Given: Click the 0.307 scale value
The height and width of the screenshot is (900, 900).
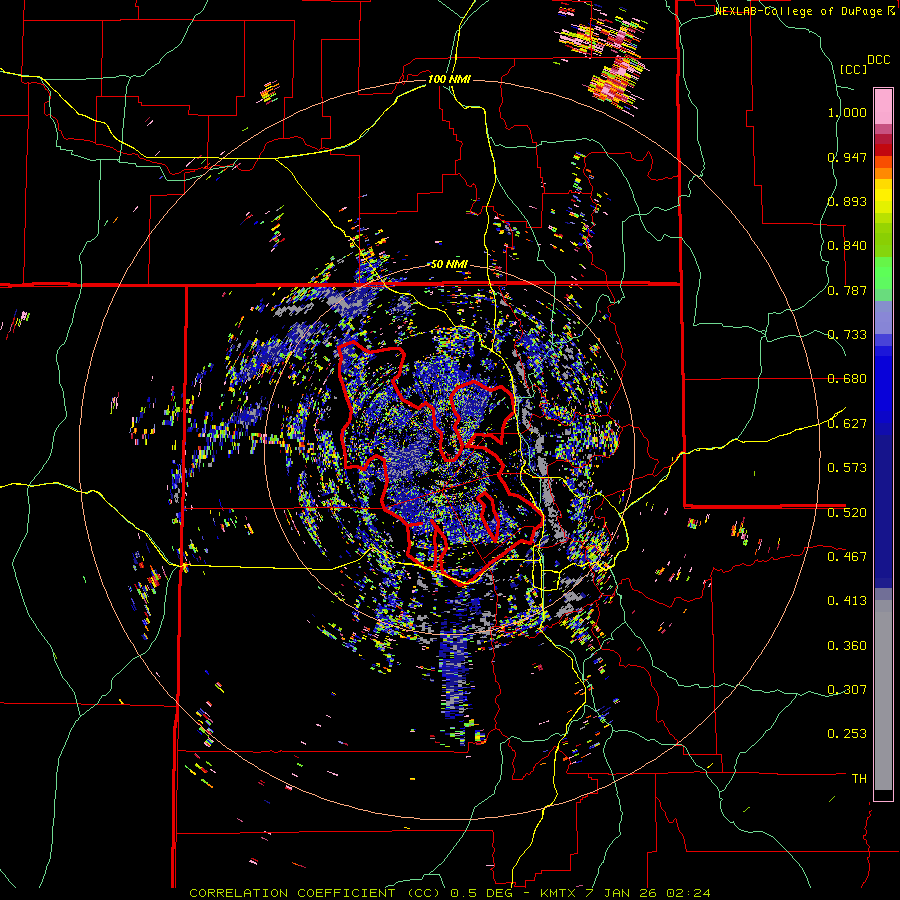Looking at the screenshot, I should click(x=847, y=689).
